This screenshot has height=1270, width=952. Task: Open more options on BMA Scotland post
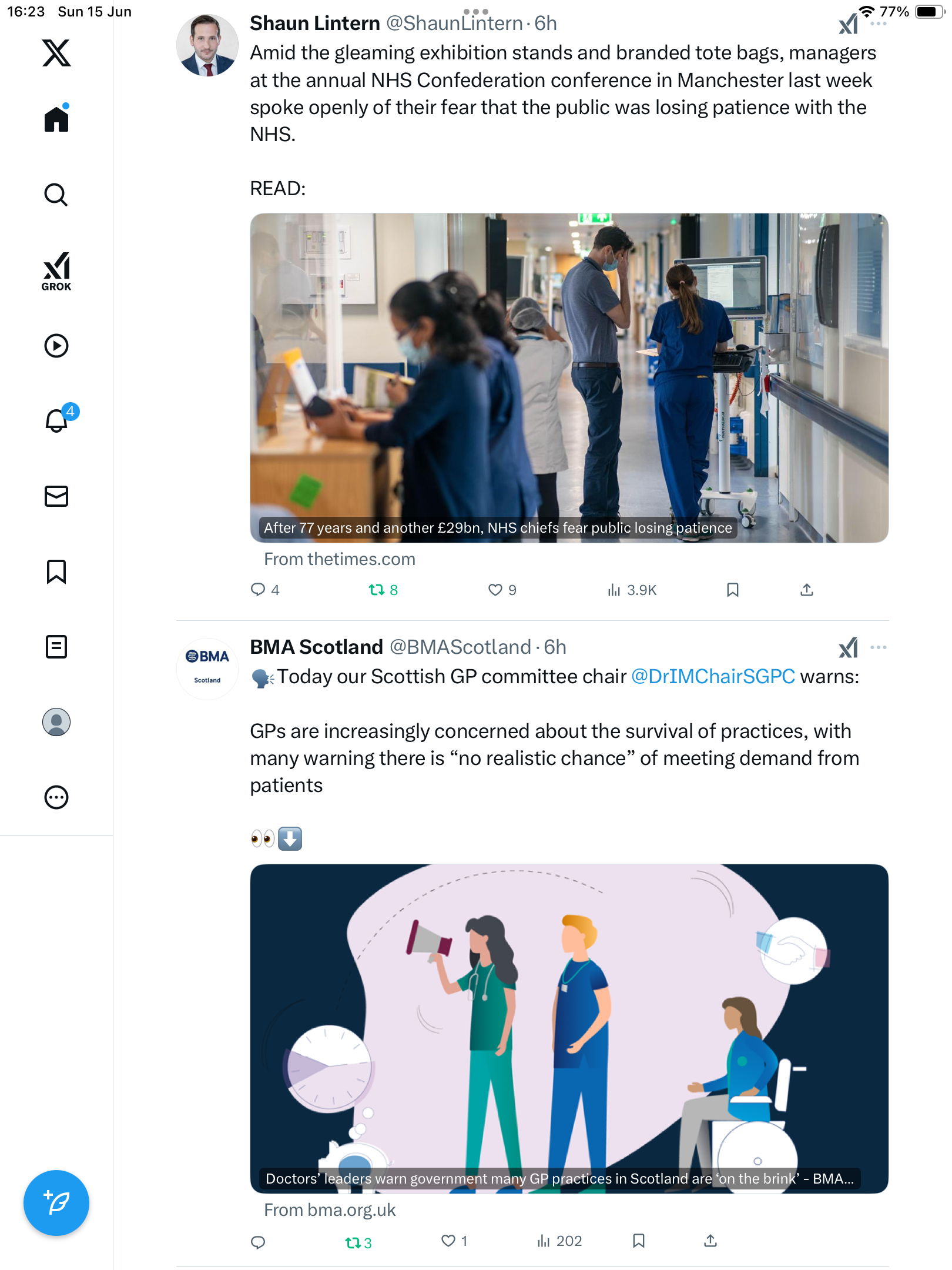point(878,647)
